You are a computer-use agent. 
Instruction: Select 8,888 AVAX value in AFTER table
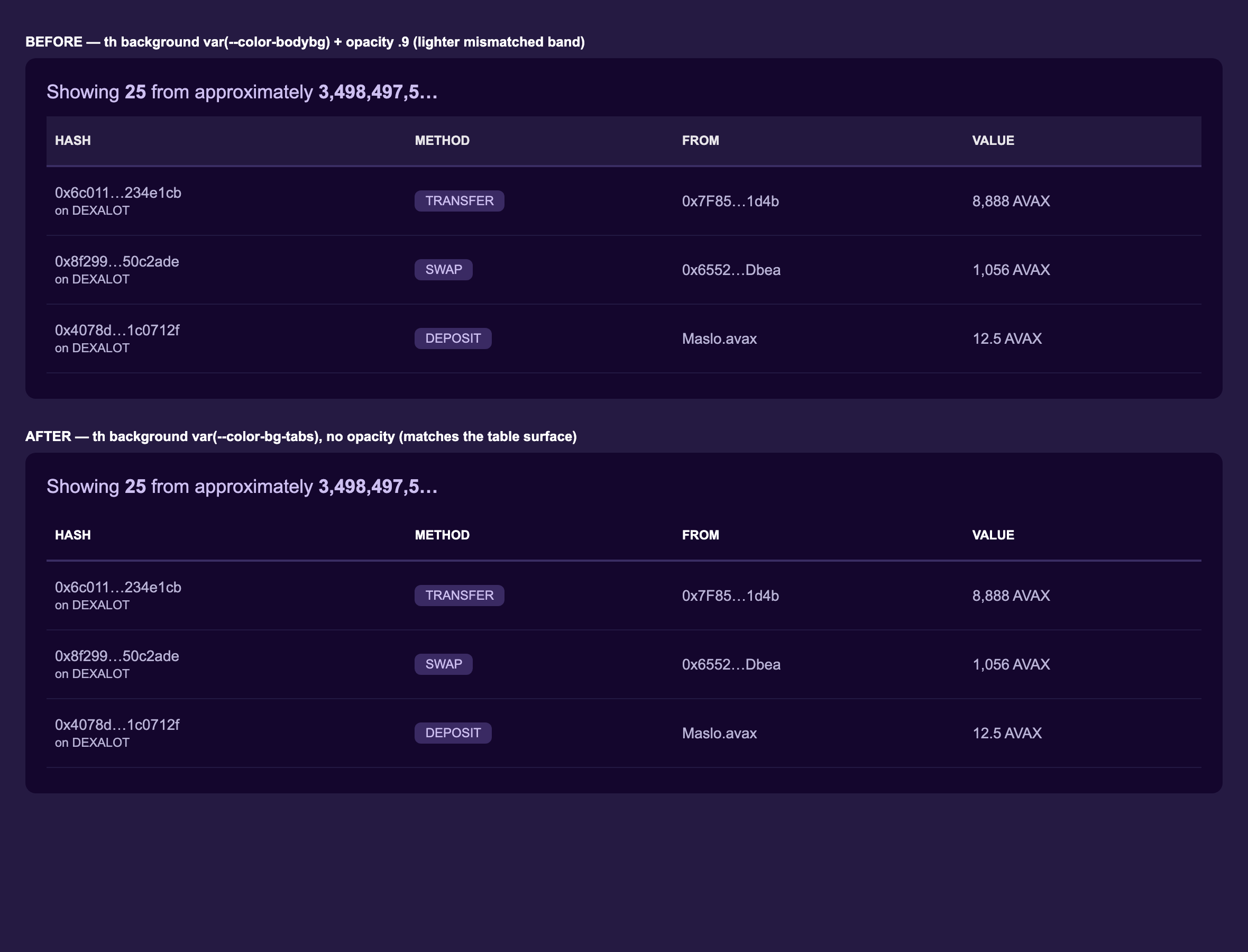point(1011,596)
